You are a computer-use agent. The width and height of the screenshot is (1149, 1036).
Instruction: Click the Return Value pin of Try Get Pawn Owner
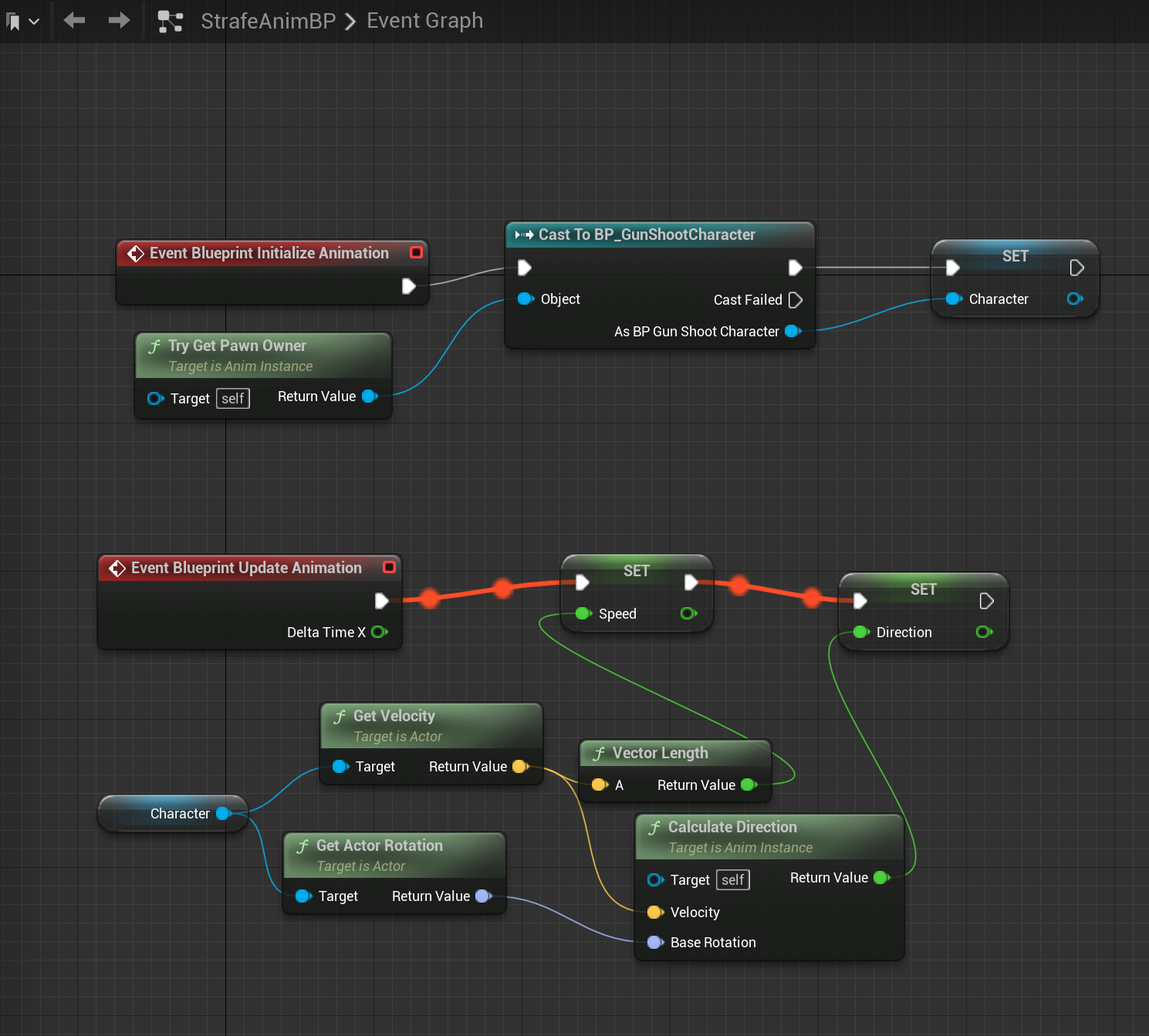point(370,397)
